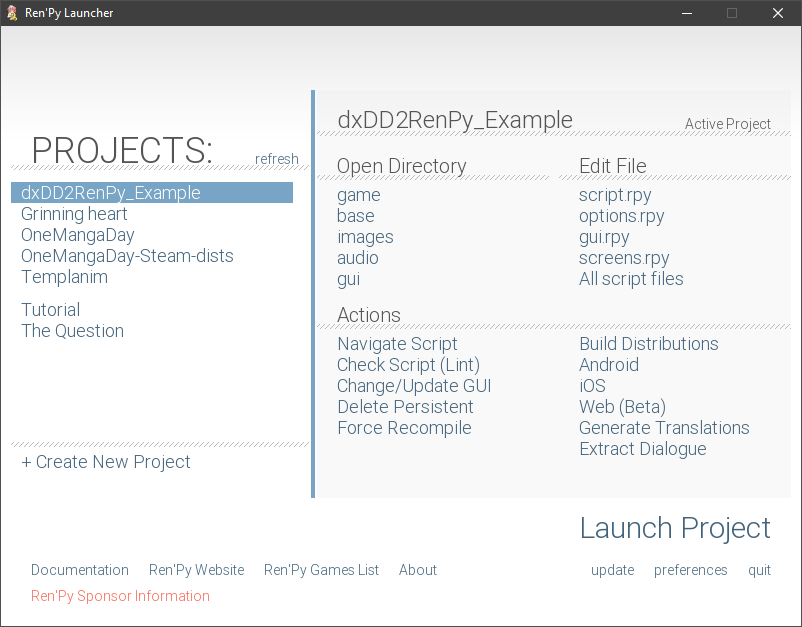802x627 pixels.
Task: Select the Grinning heart project
Action: point(74,214)
